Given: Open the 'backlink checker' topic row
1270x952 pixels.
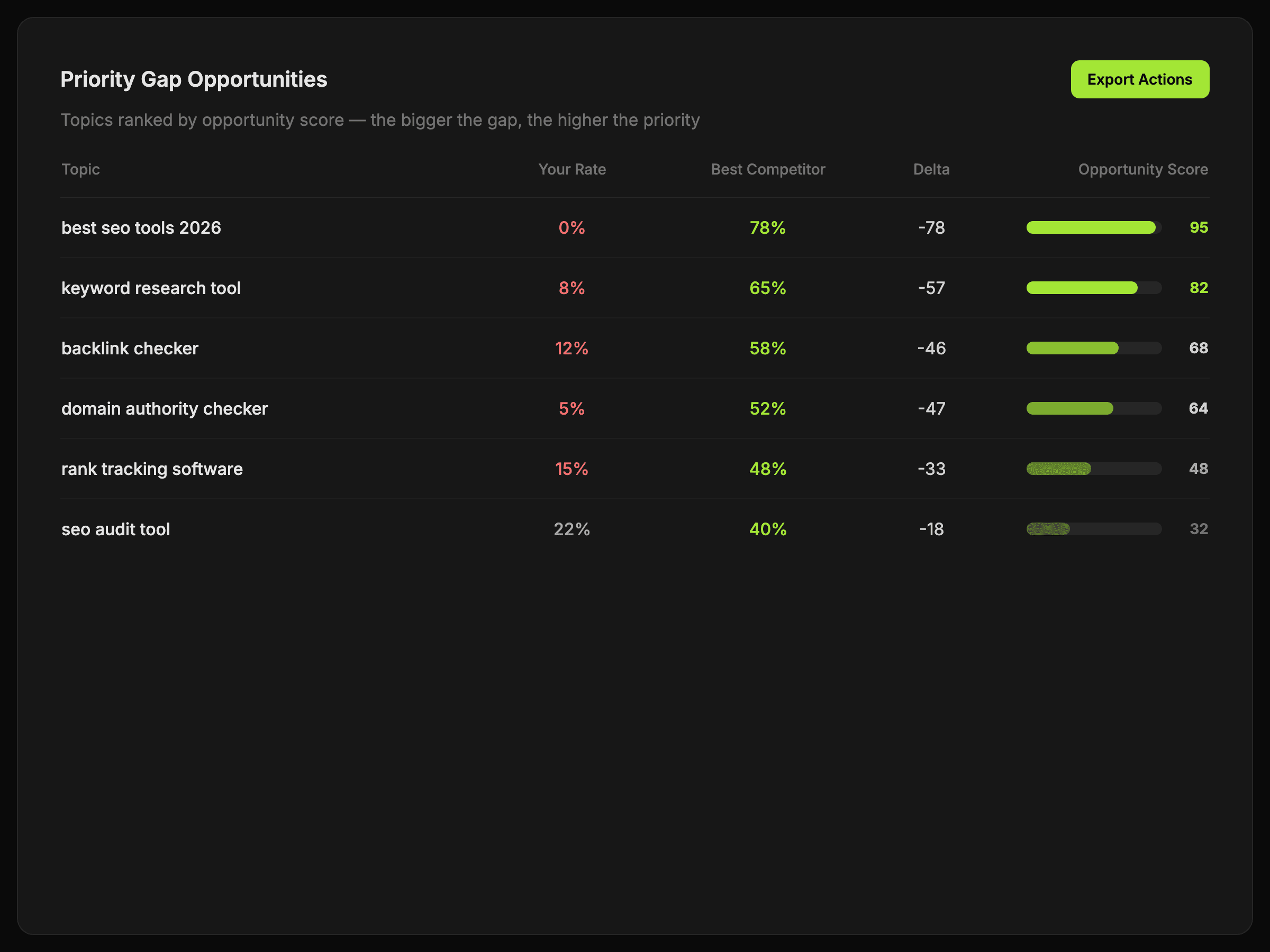Looking at the screenshot, I should click(130, 349).
